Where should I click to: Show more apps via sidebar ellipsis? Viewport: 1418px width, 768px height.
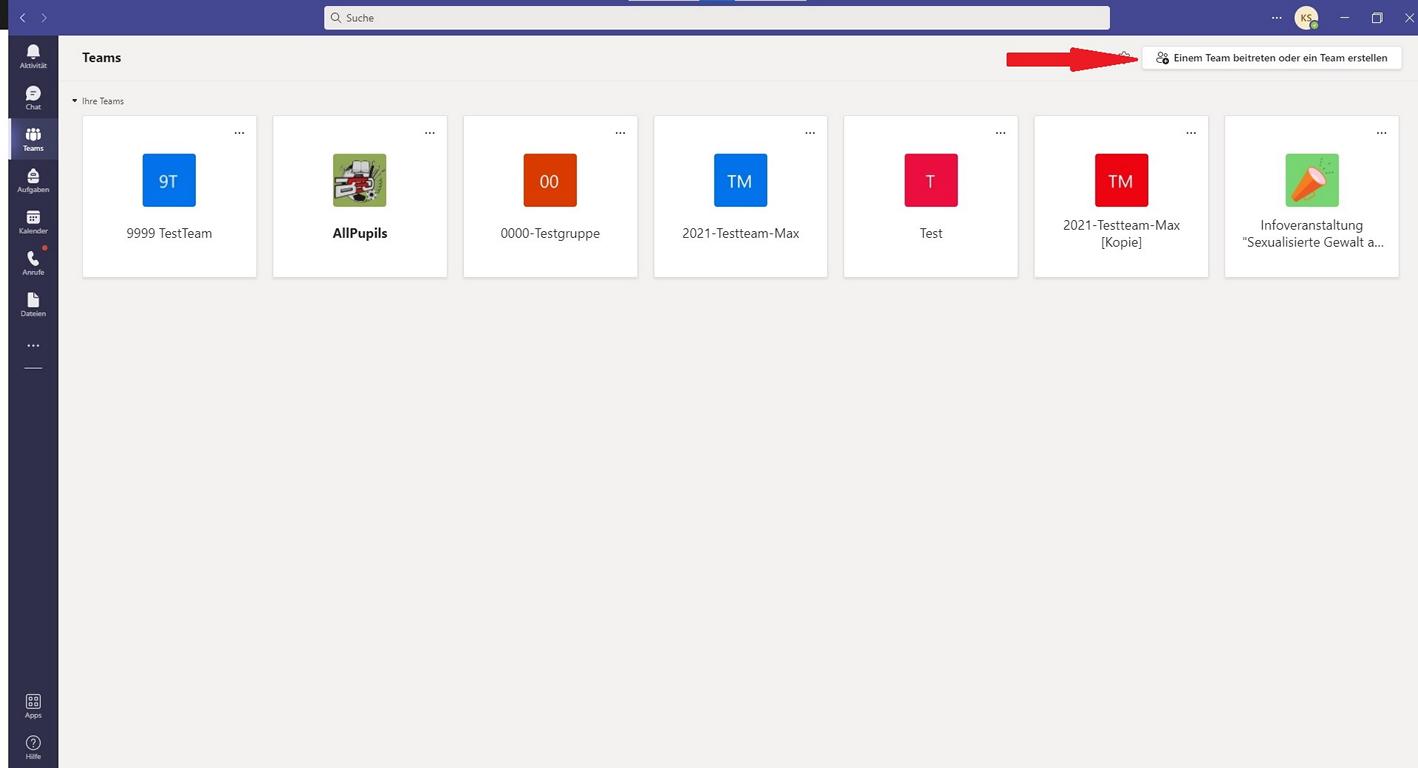coord(33,346)
